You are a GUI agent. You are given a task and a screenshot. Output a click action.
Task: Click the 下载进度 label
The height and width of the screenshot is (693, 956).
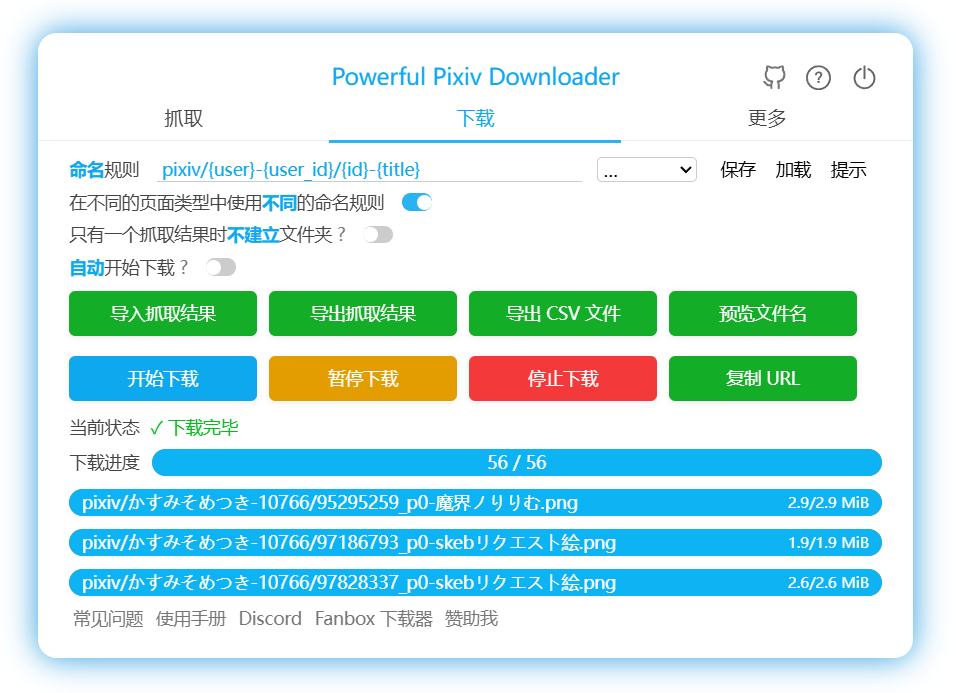(104, 463)
